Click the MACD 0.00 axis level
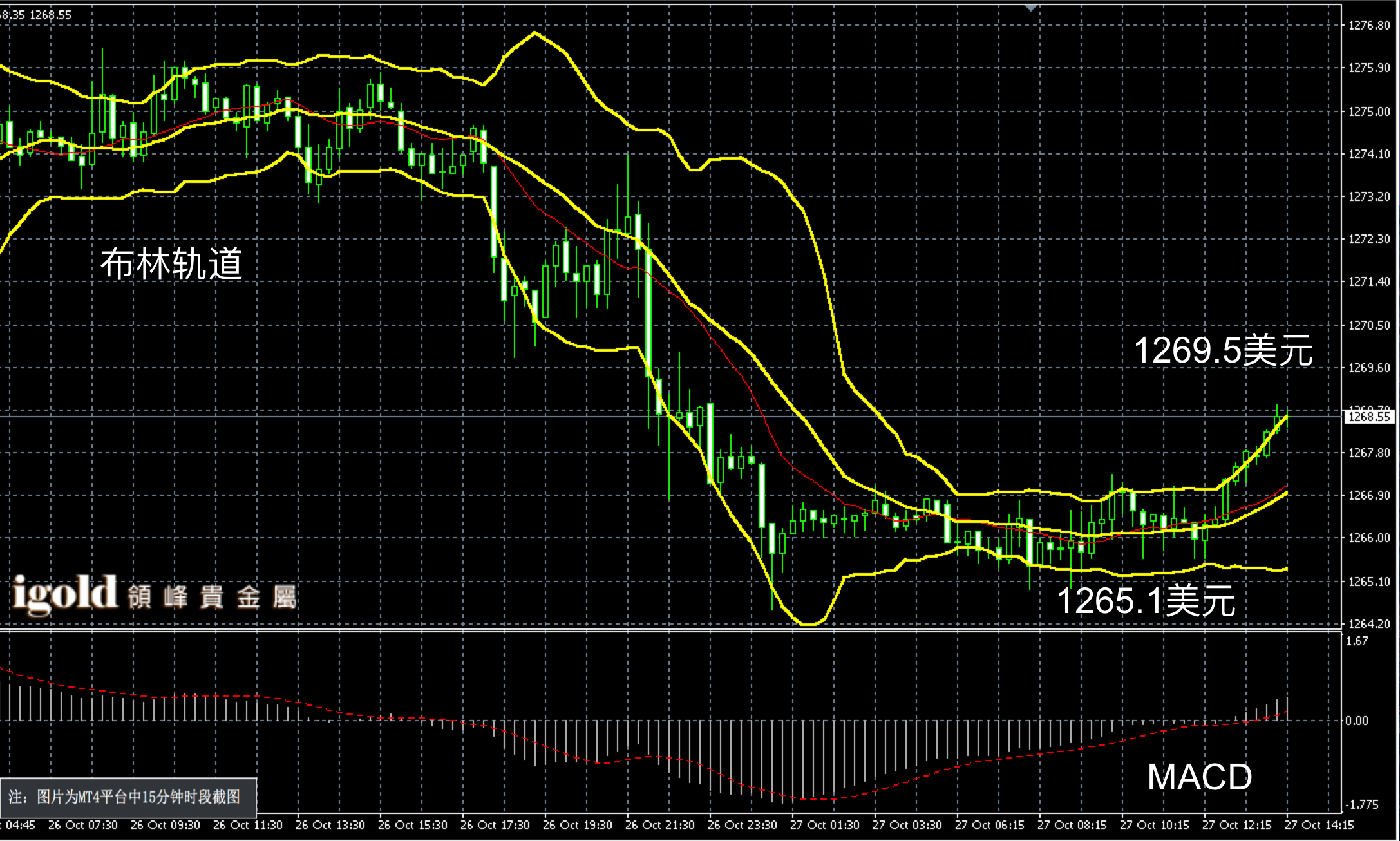Screen dimensions: 1400x841 pos(1357,721)
